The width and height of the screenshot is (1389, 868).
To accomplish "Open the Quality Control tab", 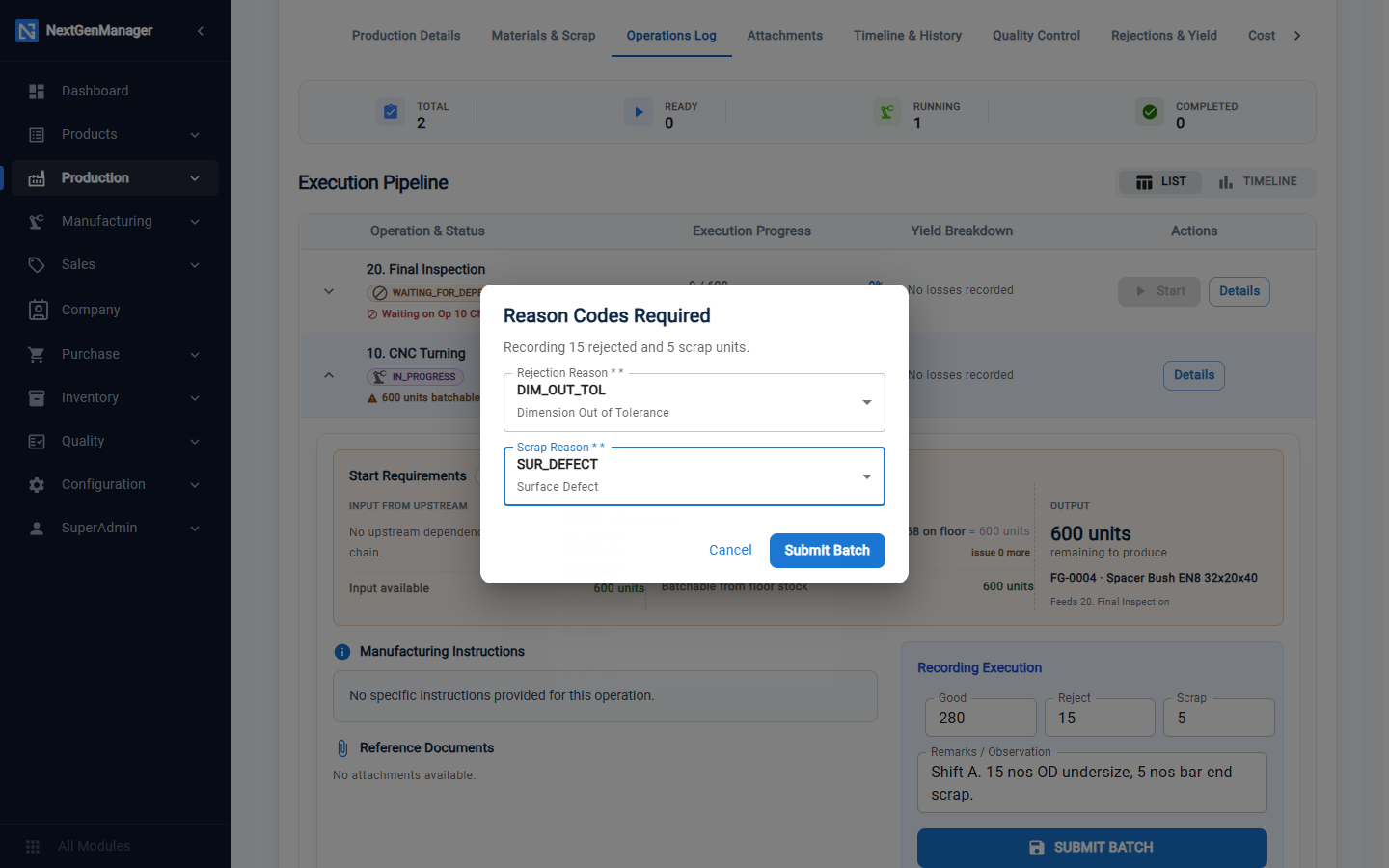I will click(x=1036, y=36).
